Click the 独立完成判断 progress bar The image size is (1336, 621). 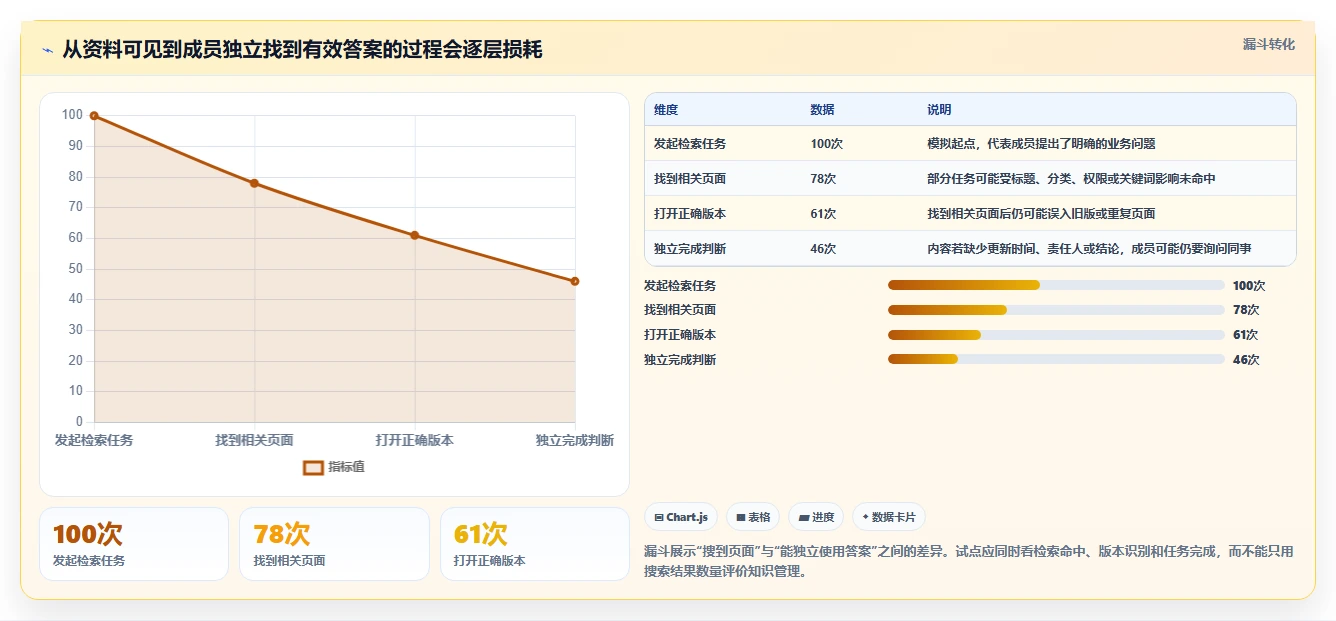(1056, 359)
